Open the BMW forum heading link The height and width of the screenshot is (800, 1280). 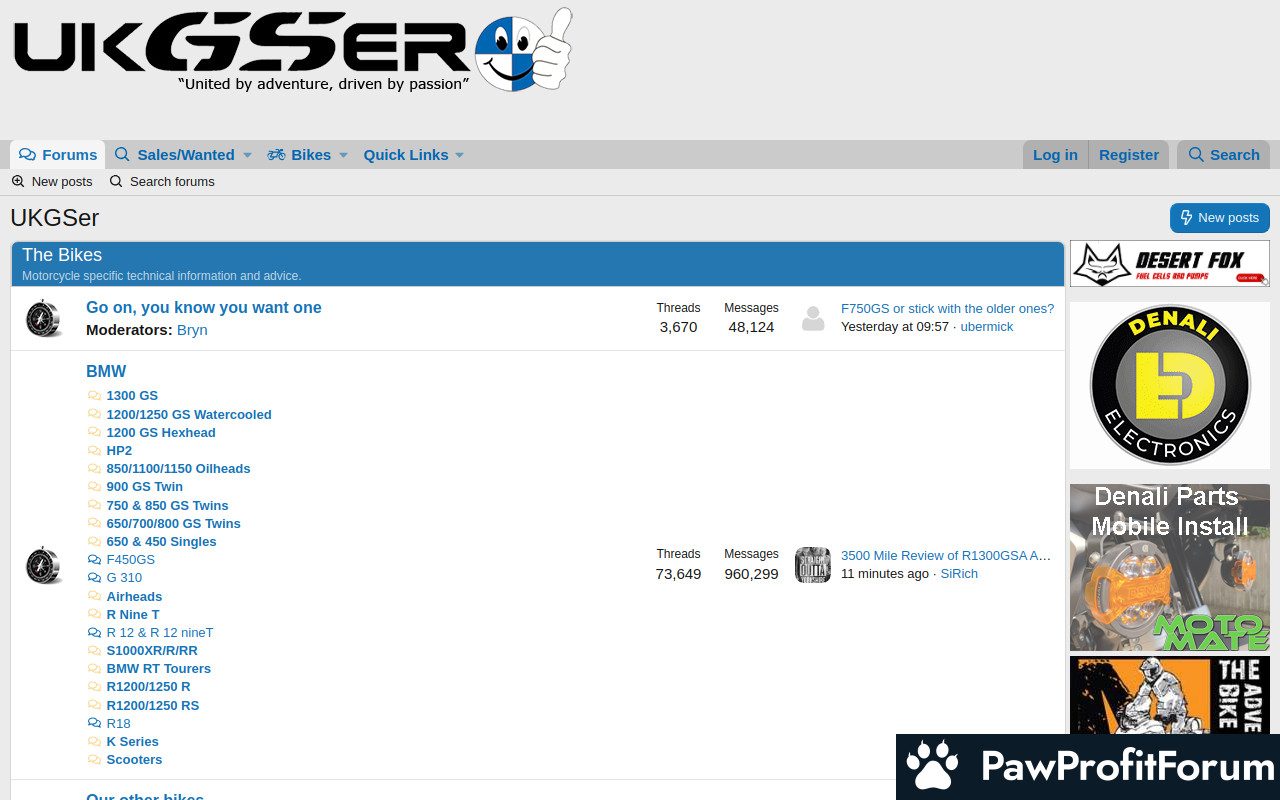(x=106, y=372)
